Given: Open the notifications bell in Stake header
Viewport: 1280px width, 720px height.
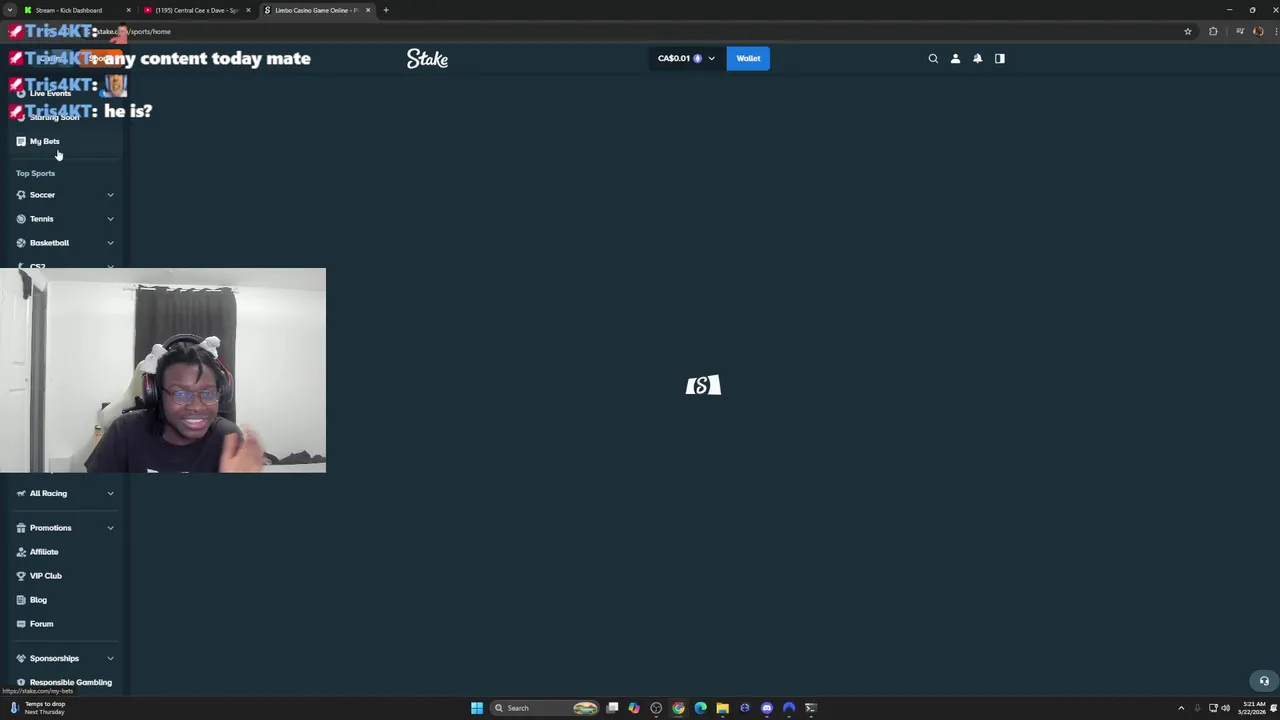Looking at the screenshot, I should [x=977, y=58].
